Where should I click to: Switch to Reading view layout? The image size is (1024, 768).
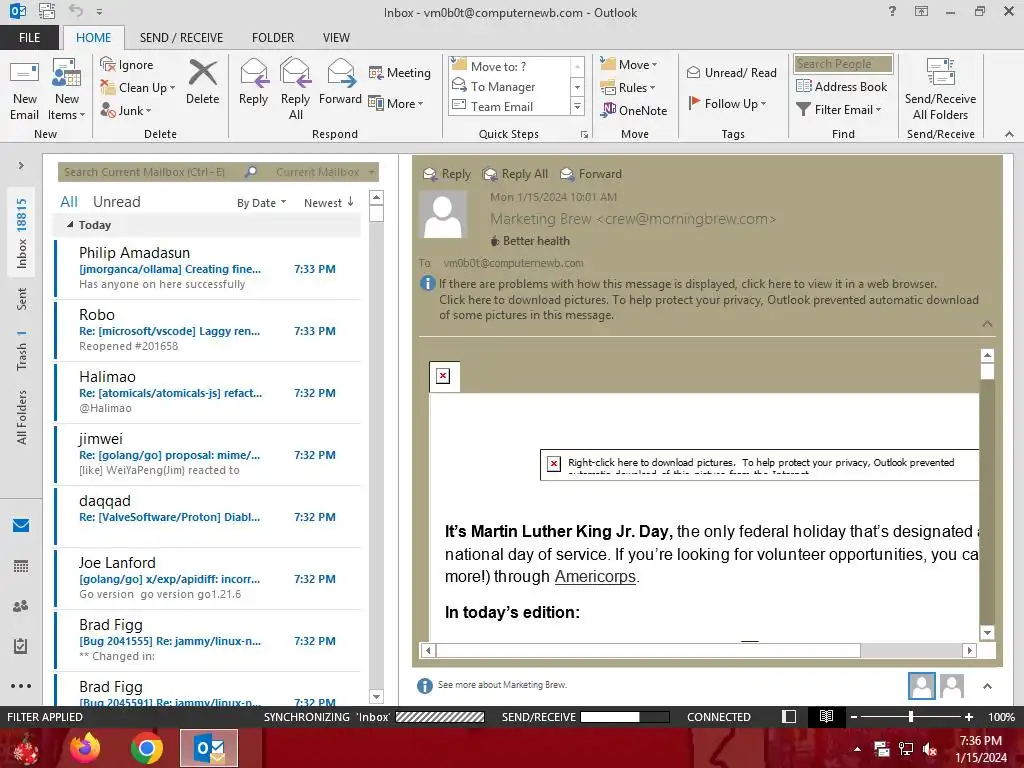(826, 717)
